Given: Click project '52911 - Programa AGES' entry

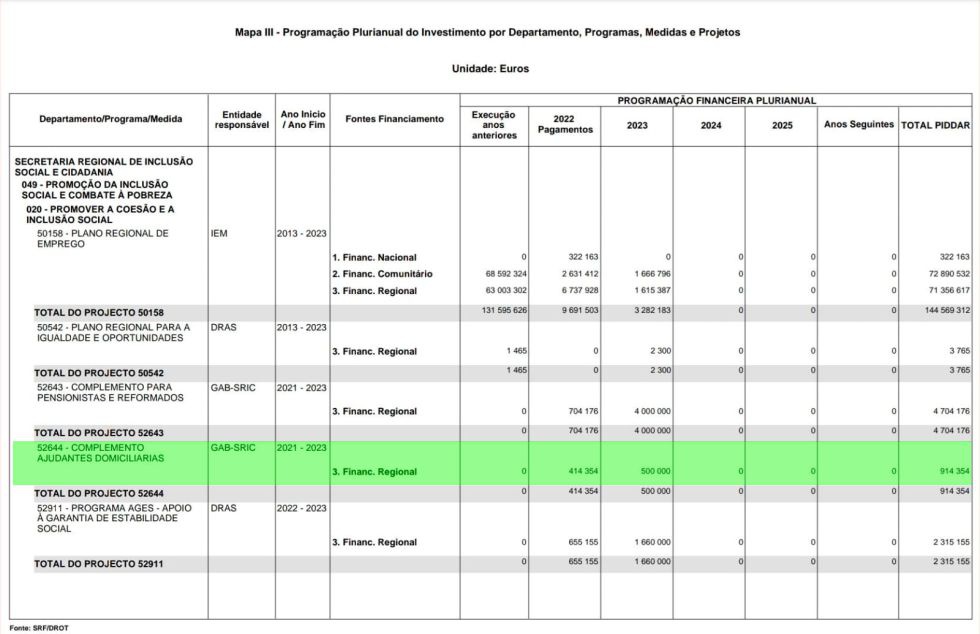Looking at the screenshot, I should 112,518.
